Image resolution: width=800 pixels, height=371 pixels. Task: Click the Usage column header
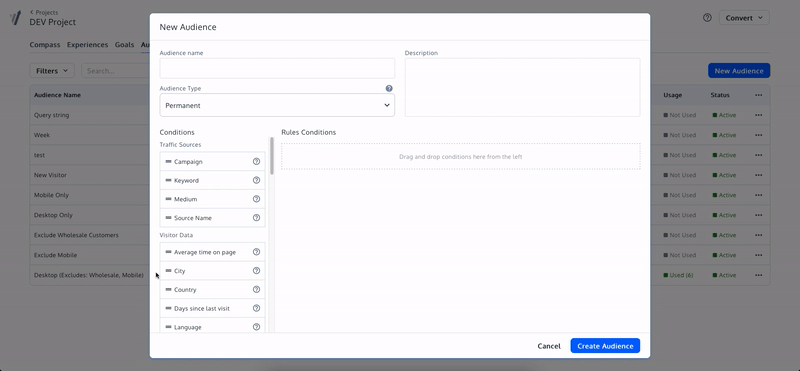tap(672, 95)
